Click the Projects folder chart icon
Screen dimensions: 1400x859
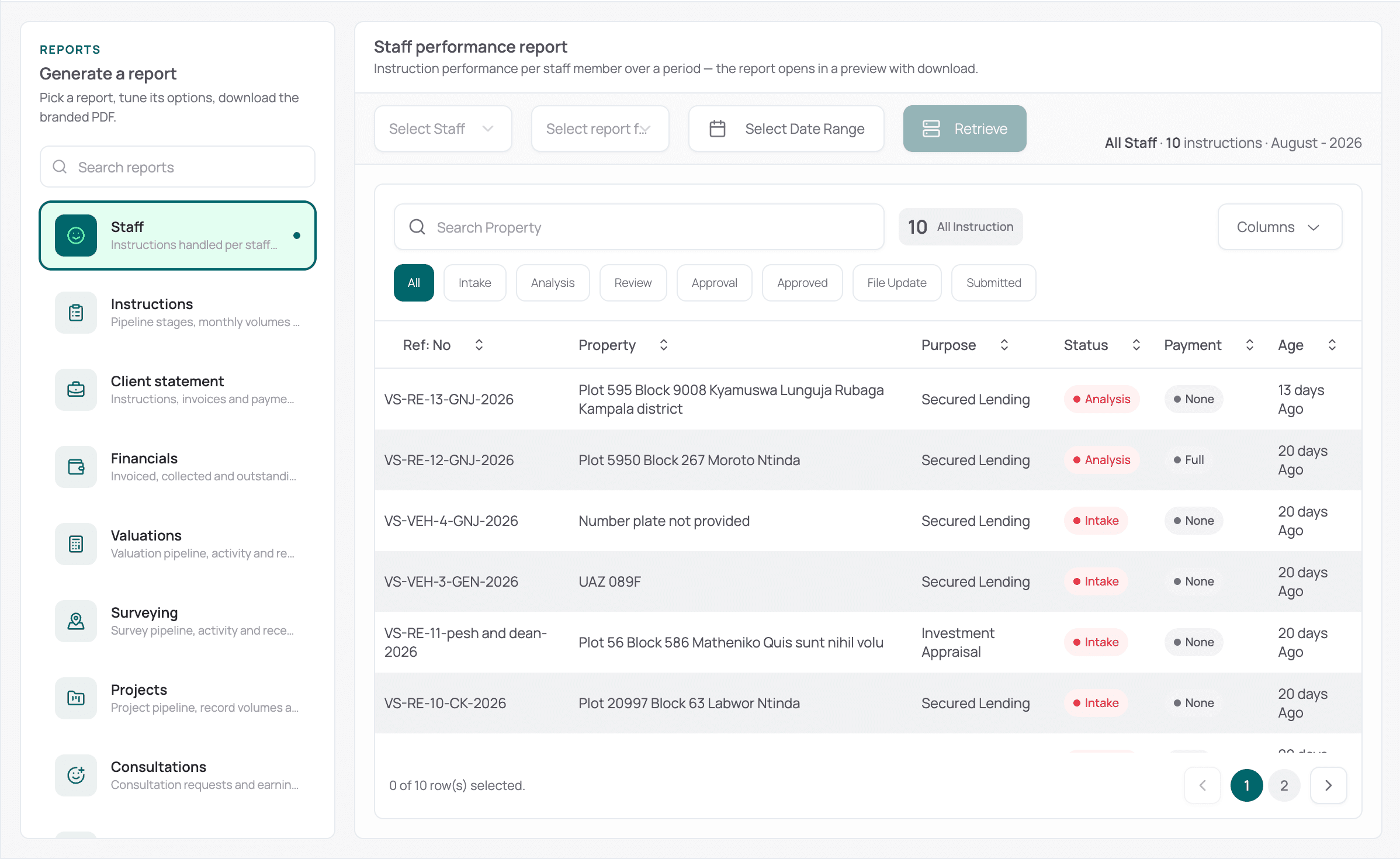point(76,698)
